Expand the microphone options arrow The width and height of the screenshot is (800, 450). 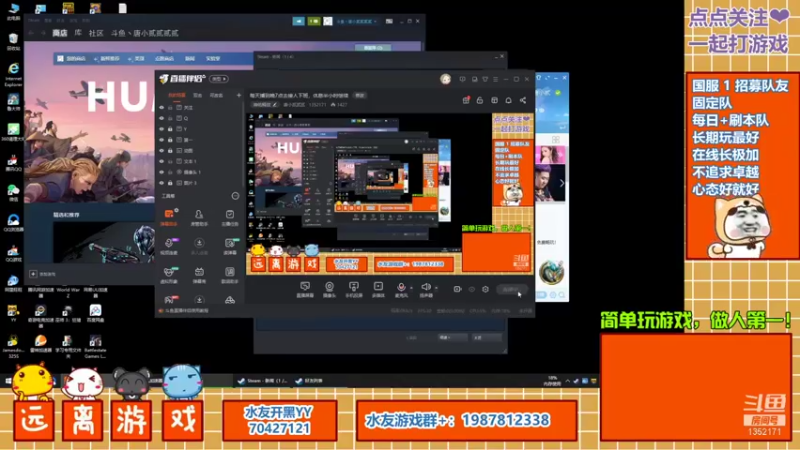coord(411,288)
